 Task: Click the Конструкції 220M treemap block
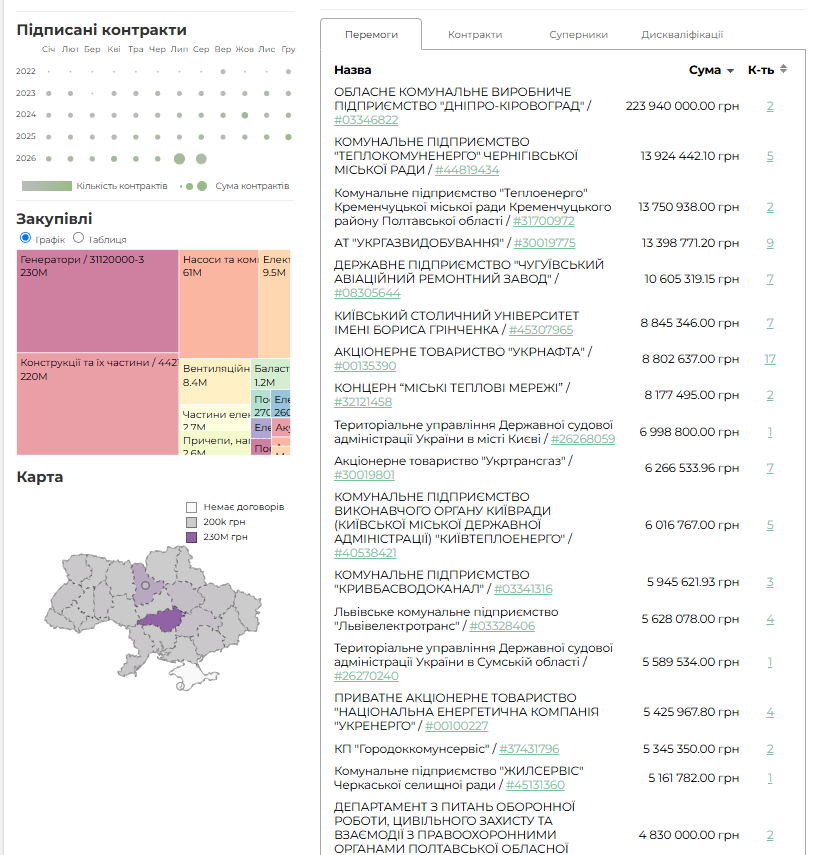(98, 404)
